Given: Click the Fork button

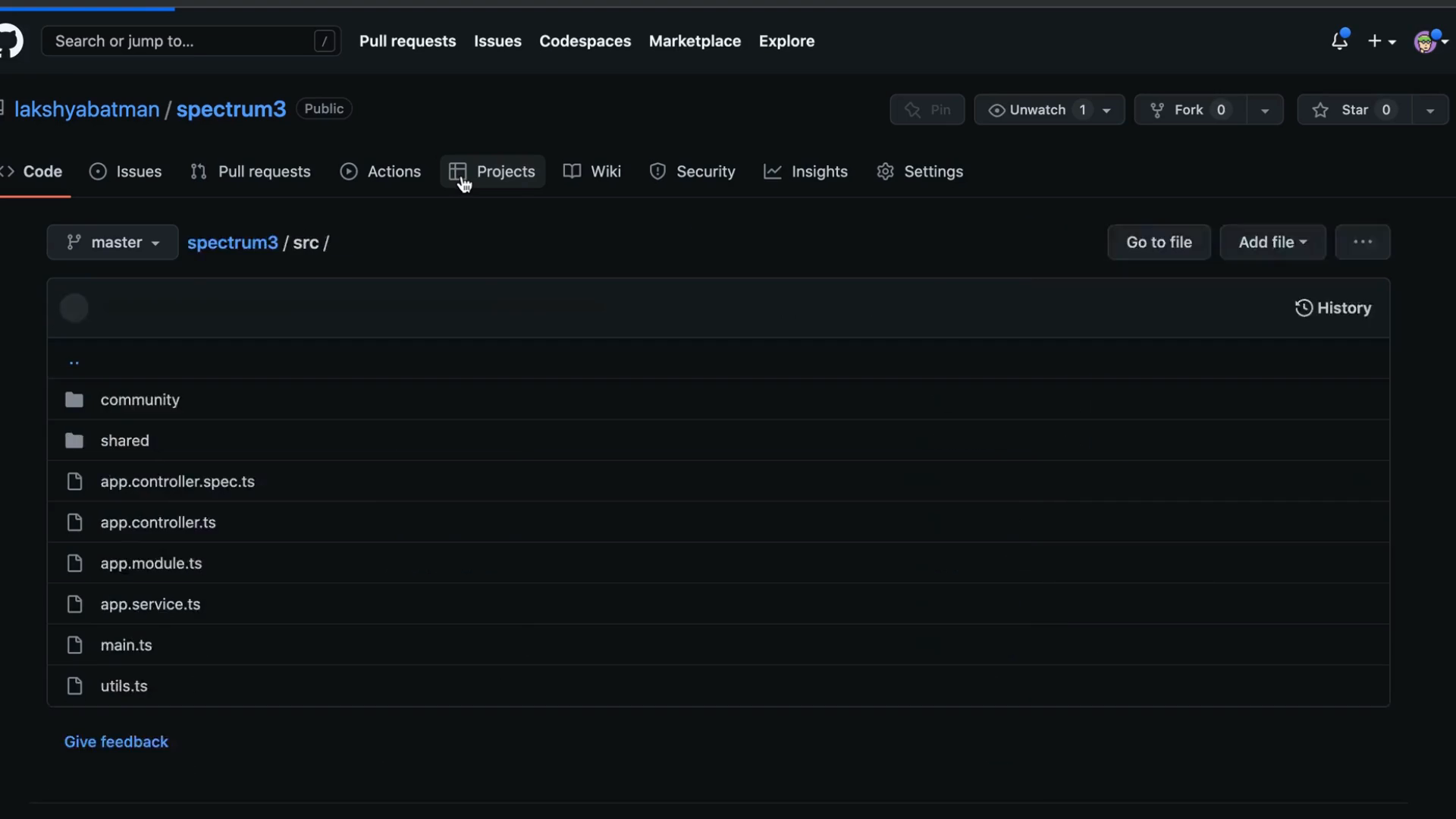Looking at the screenshot, I should point(1191,110).
